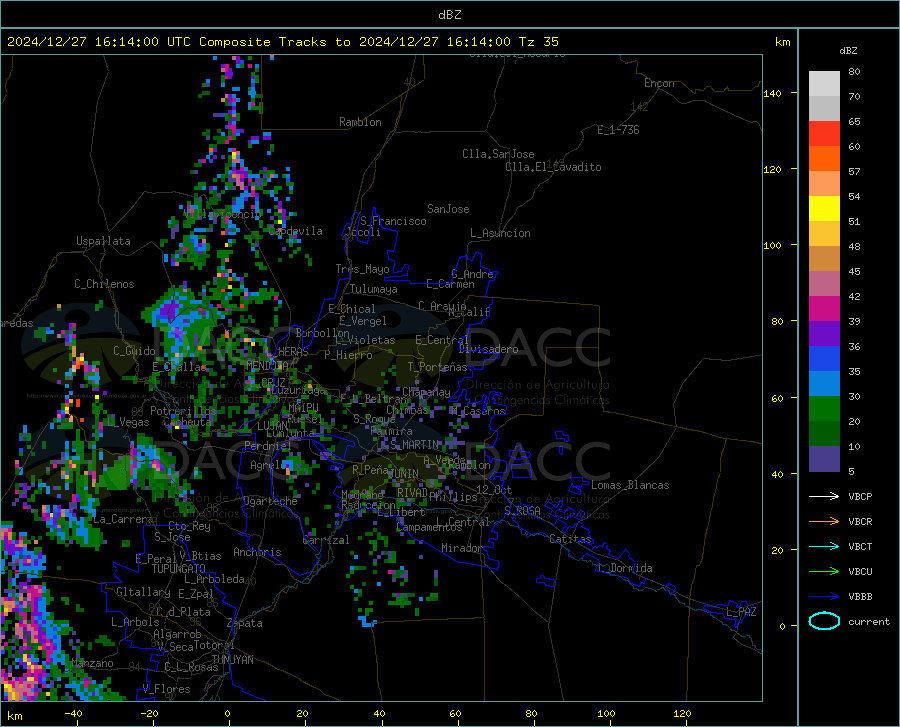Click the 60 km tick on bottom axis
This screenshot has height=727, width=900.
click(455, 713)
